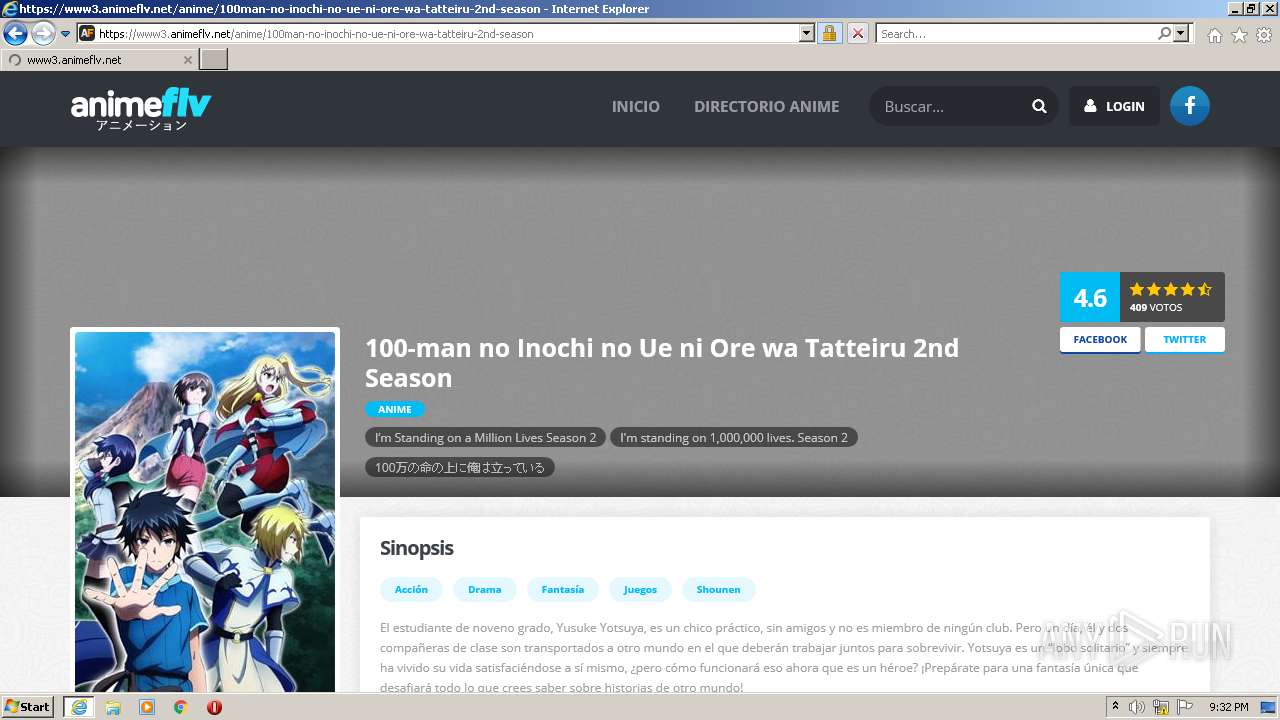Open the Windows Start button
The image size is (1280, 720).
[28, 707]
